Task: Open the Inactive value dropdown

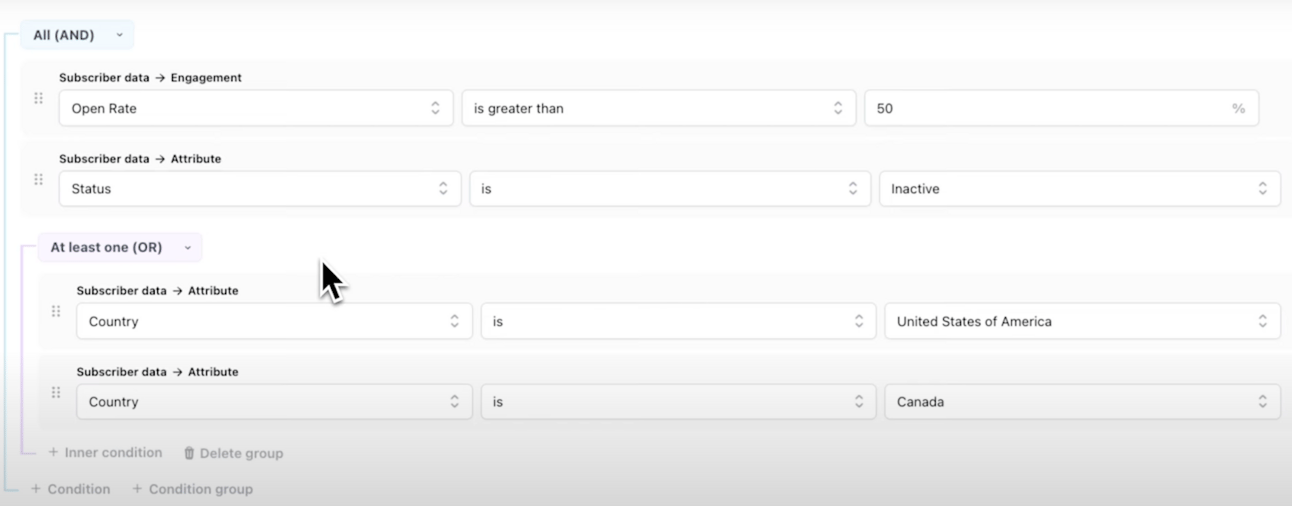Action: point(1079,189)
